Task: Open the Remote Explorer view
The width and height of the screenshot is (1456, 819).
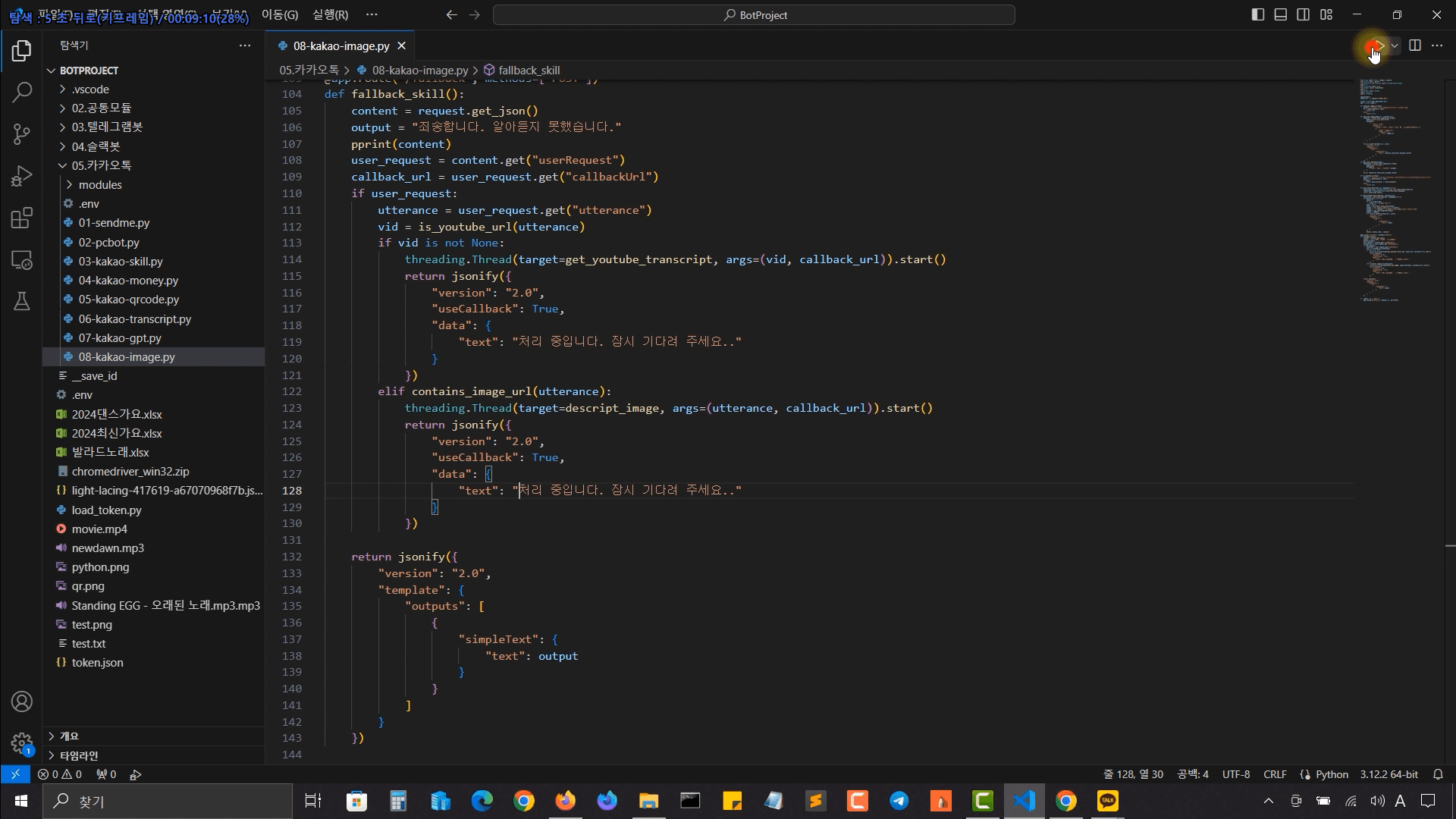Action: [x=22, y=260]
